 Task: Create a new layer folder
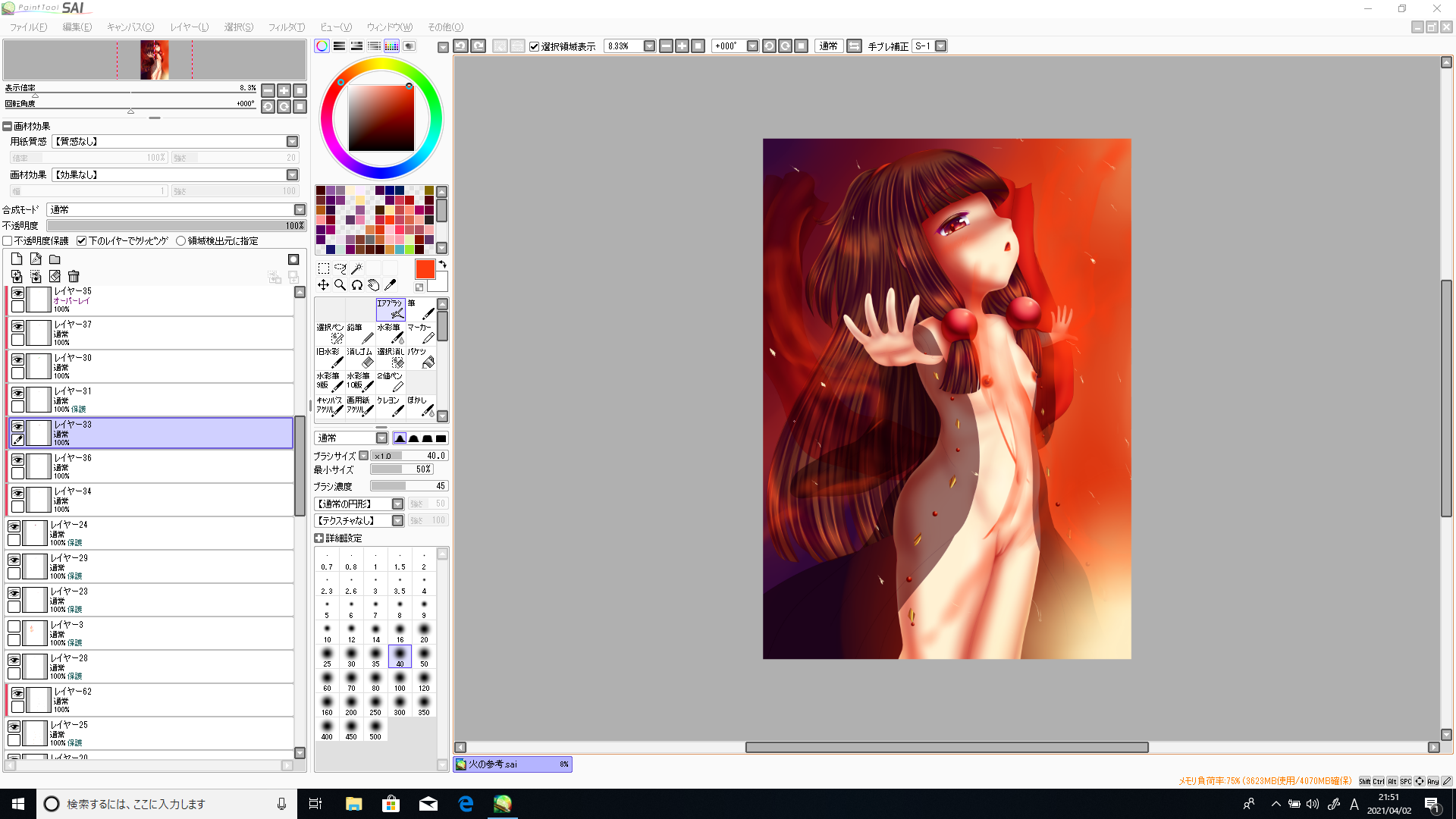pyautogui.click(x=55, y=259)
